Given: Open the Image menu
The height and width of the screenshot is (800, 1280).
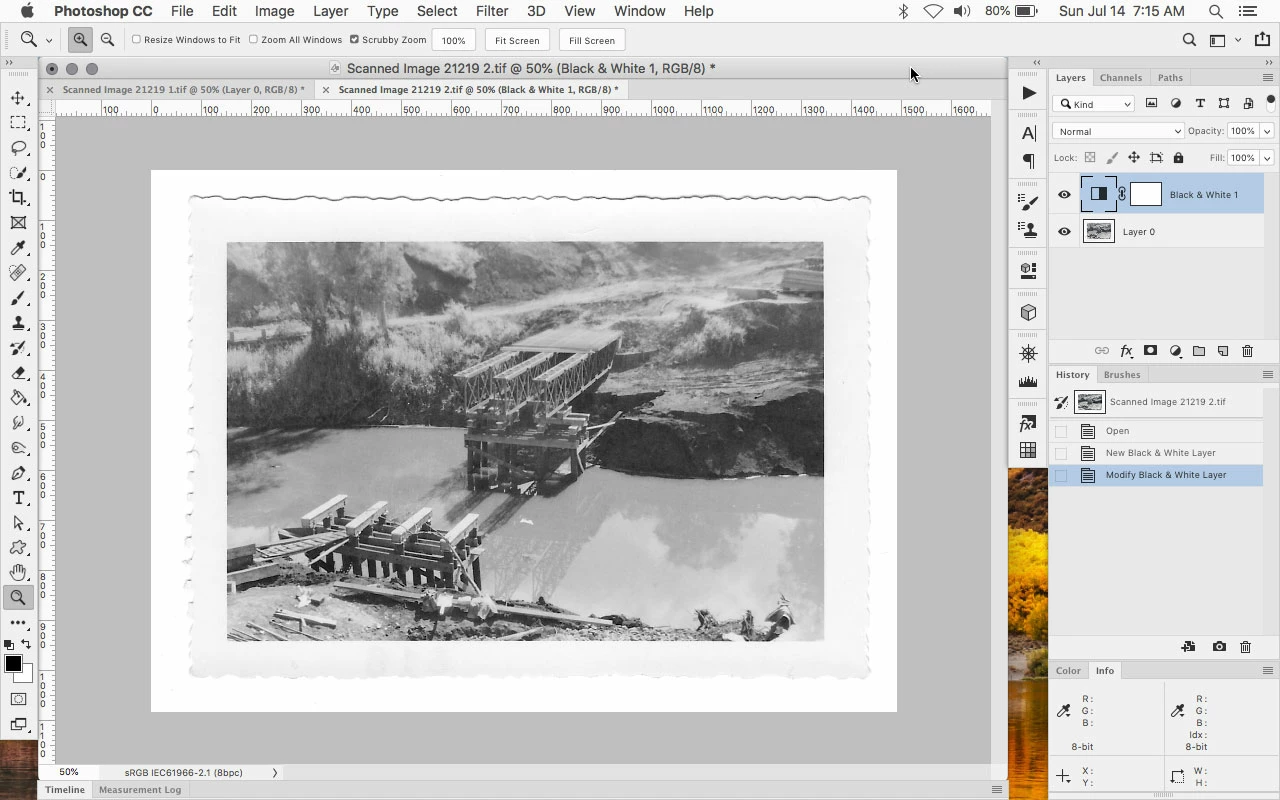Looking at the screenshot, I should [x=274, y=11].
